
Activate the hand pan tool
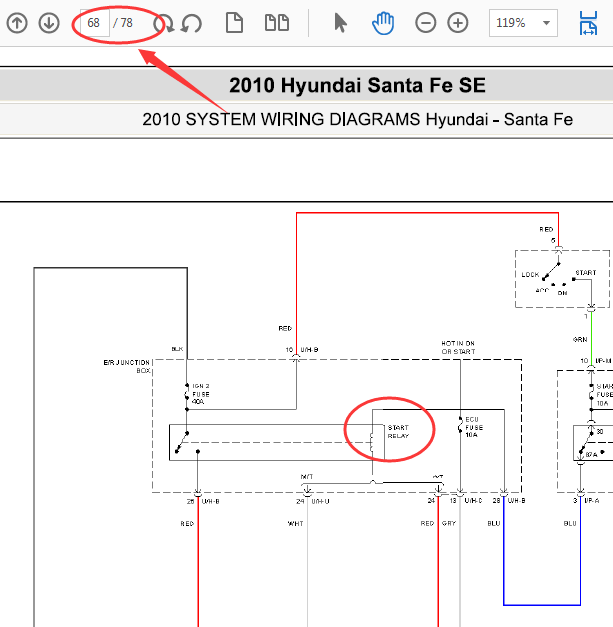(x=383, y=23)
